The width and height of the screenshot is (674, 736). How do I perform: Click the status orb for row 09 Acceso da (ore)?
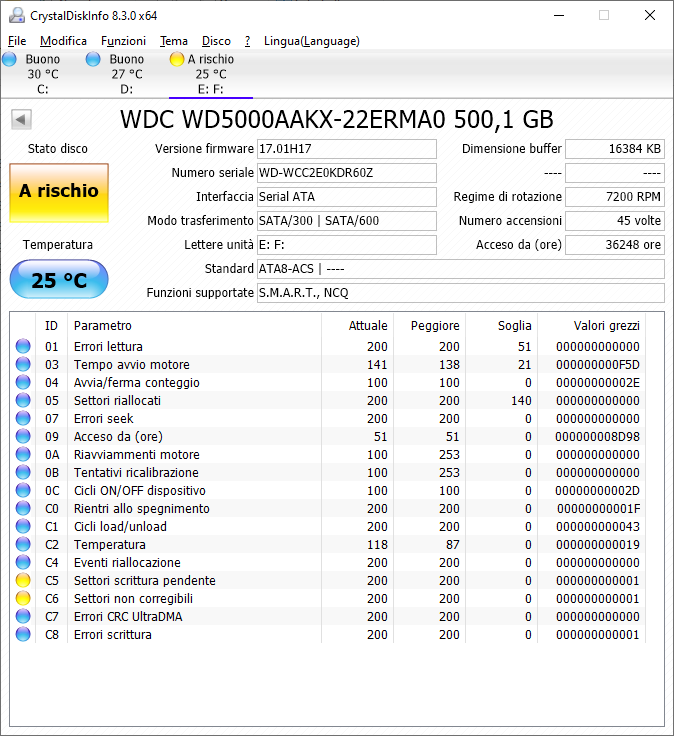pos(23,436)
